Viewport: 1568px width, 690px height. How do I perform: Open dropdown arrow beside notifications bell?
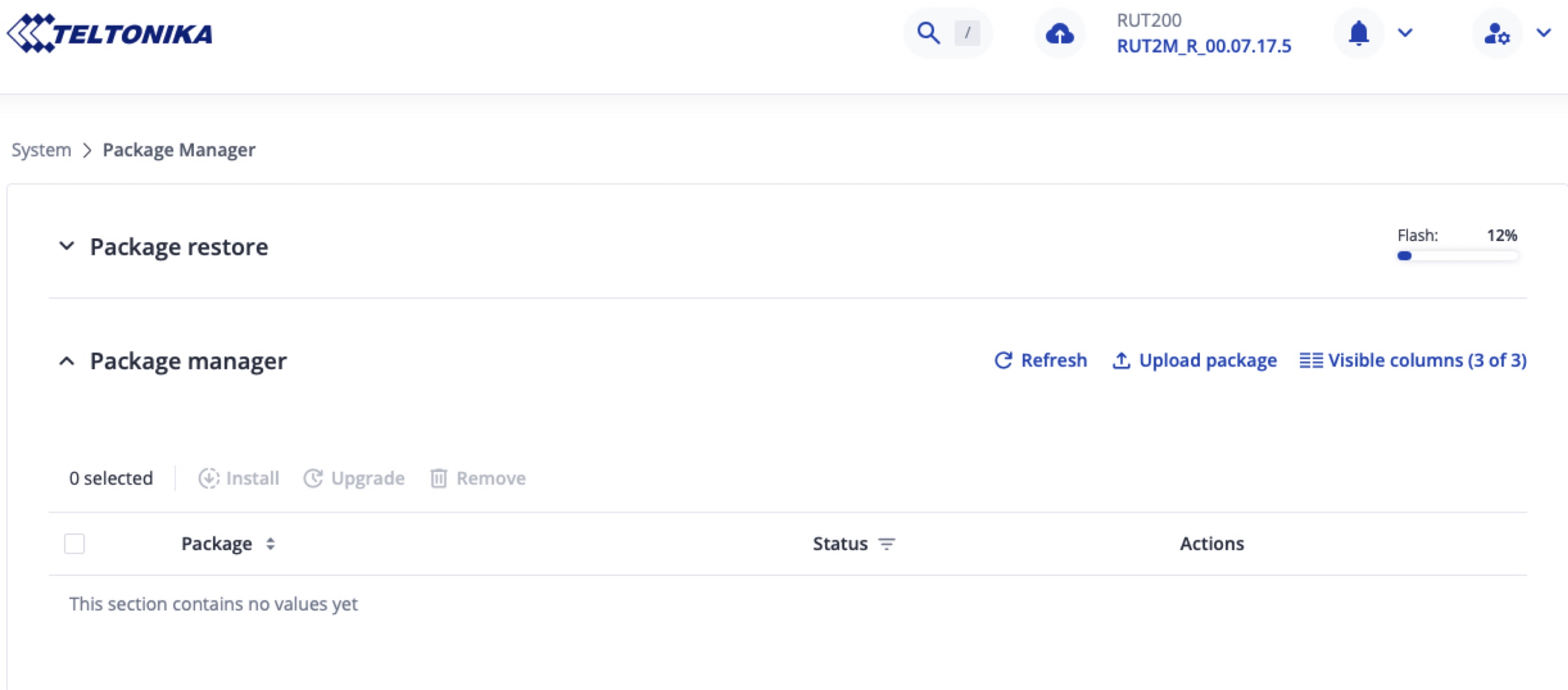pos(1405,33)
